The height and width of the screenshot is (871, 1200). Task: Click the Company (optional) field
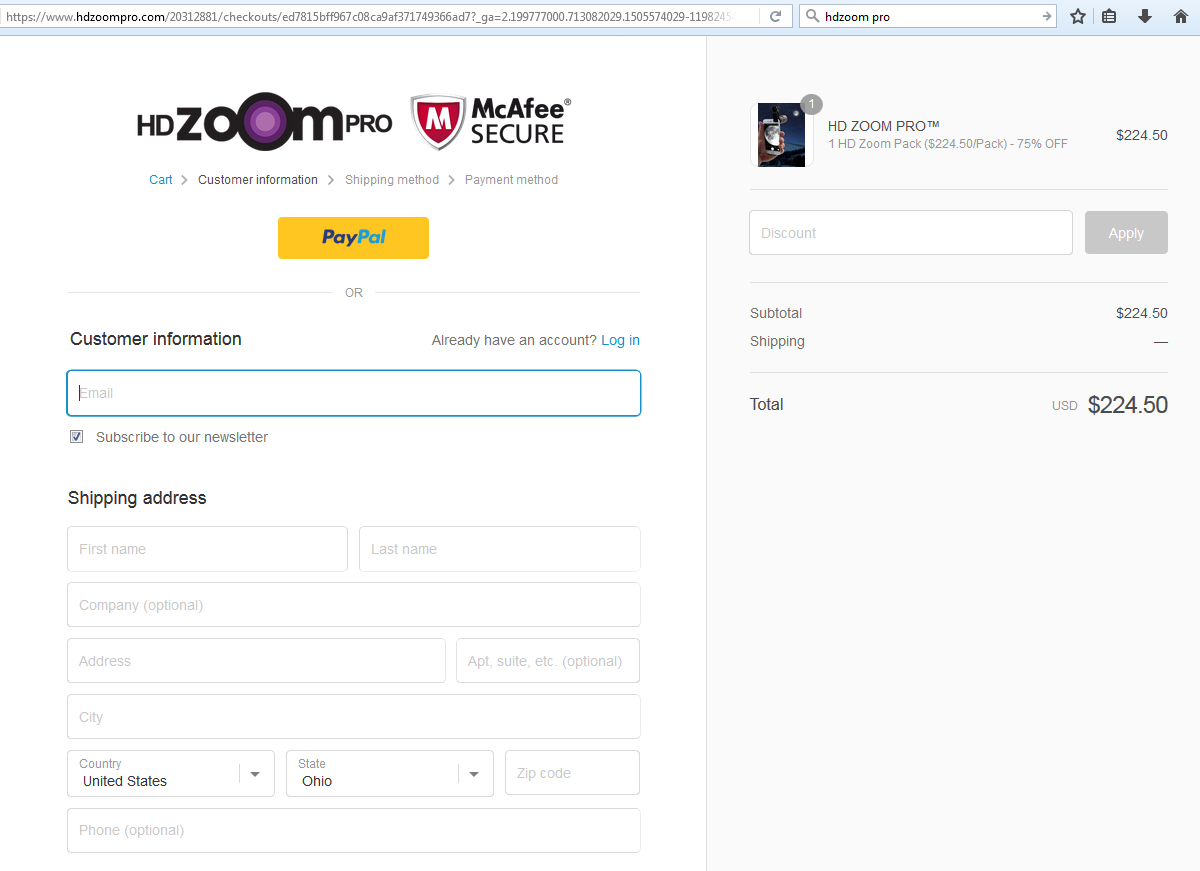tap(354, 605)
